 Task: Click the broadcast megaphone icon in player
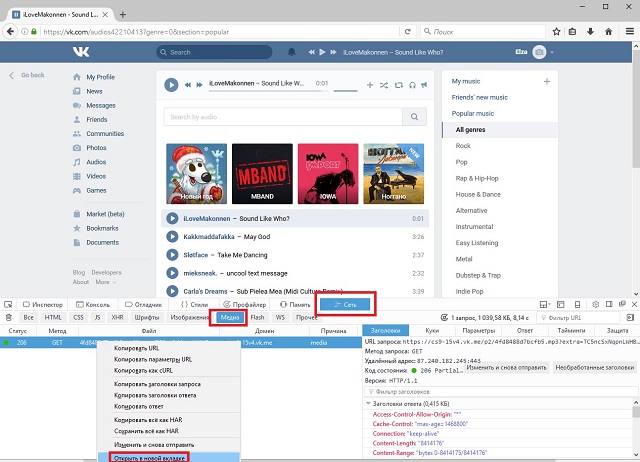pos(424,85)
